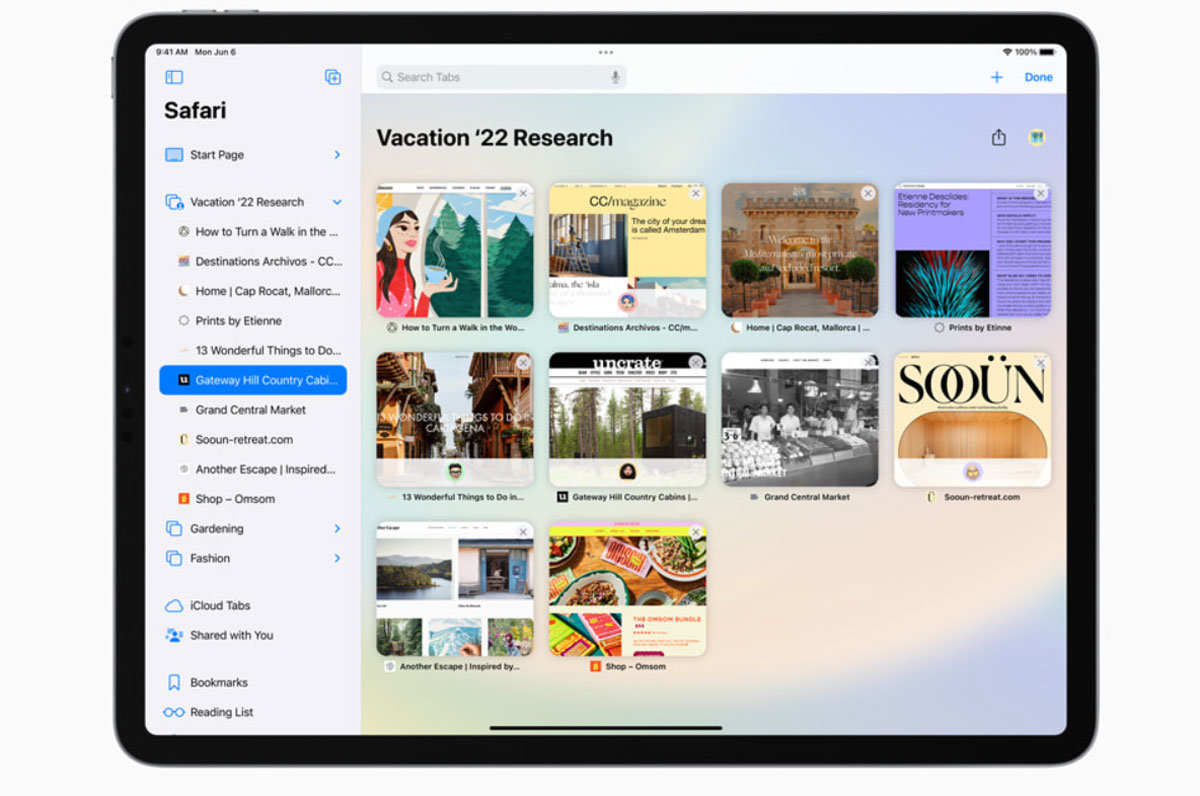Open Reading List label in sidebar
This screenshot has height=796, width=1200.
[222, 713]
